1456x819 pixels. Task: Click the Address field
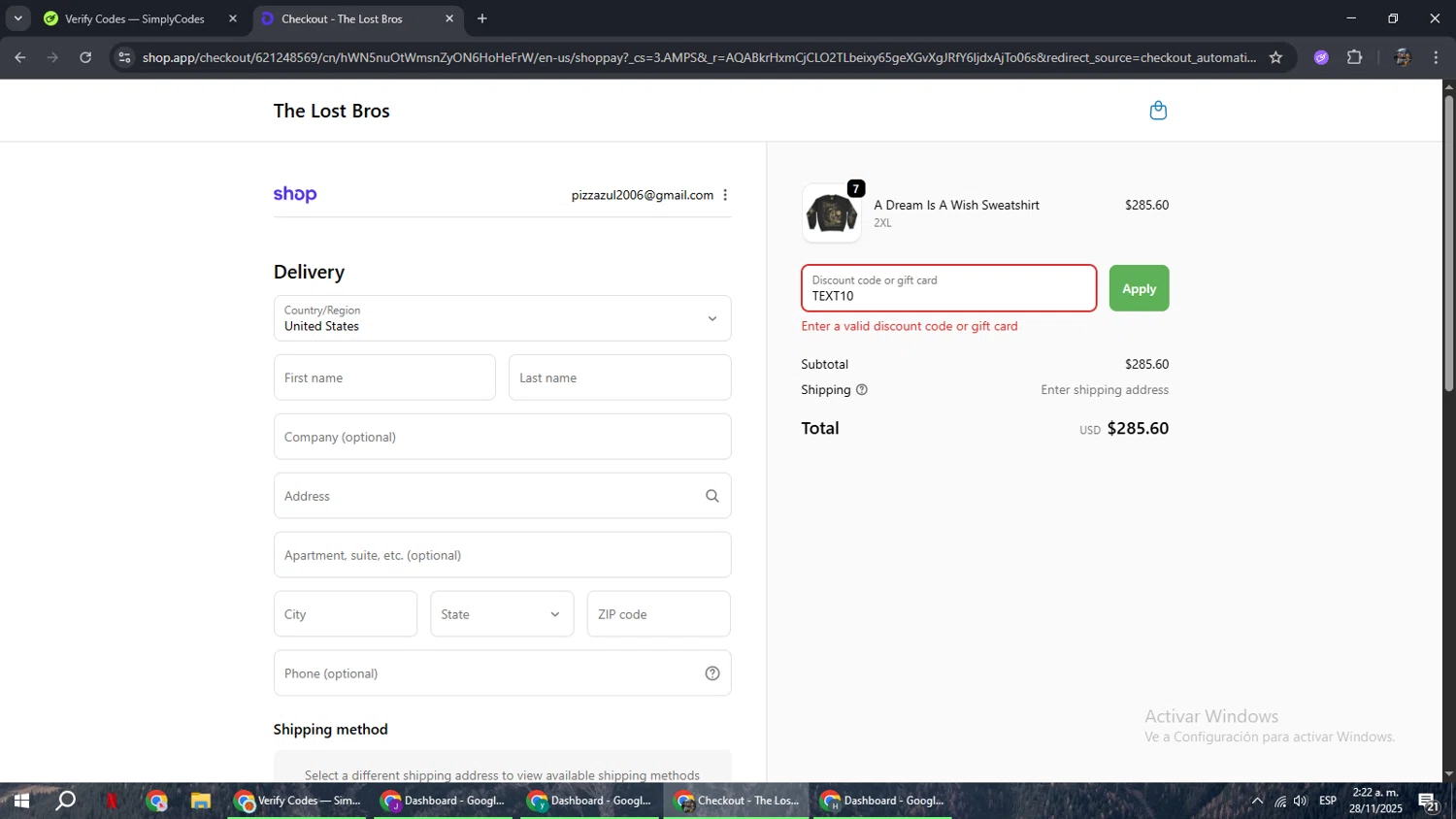502,496
